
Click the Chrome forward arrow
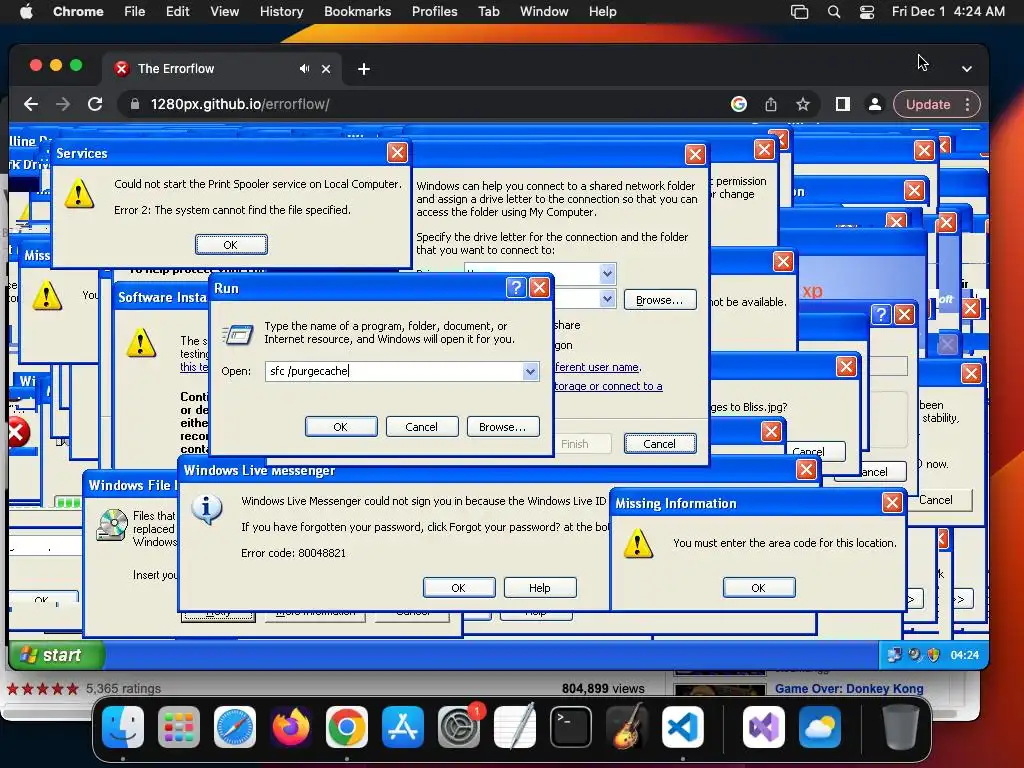pyautogui.click(x=63, y=104)
